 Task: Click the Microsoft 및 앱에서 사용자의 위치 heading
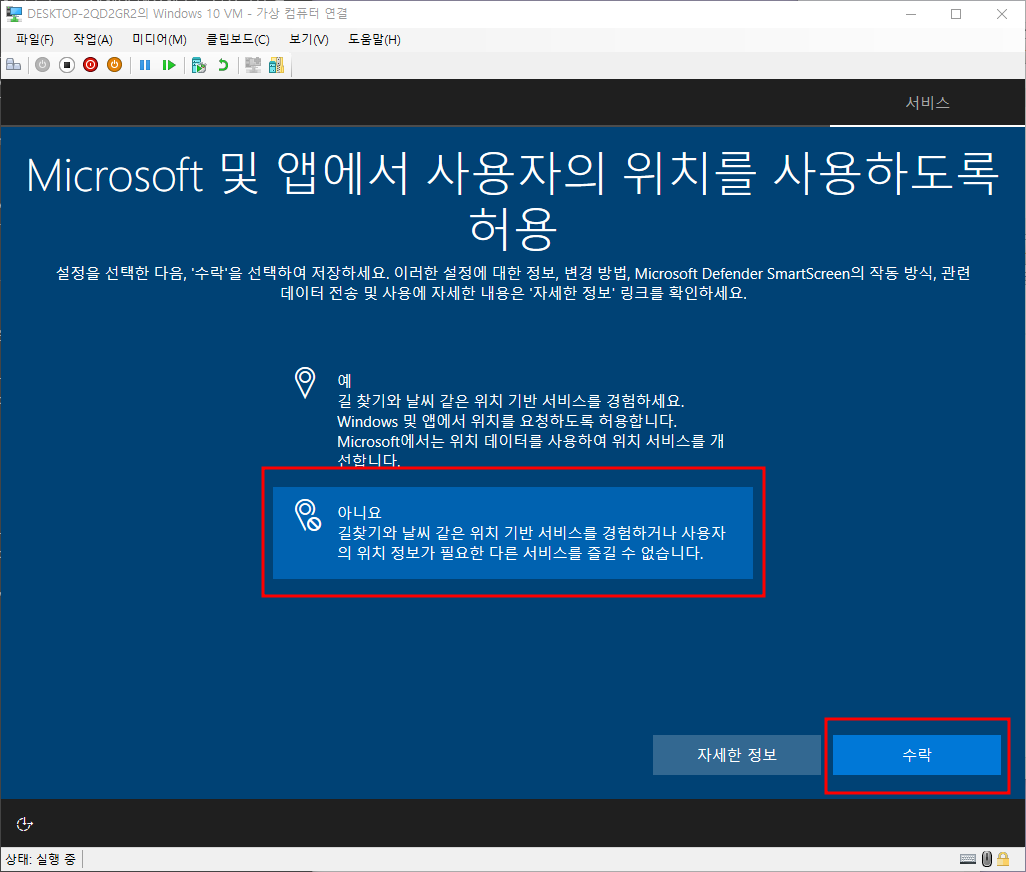click(x=512, y=201)
